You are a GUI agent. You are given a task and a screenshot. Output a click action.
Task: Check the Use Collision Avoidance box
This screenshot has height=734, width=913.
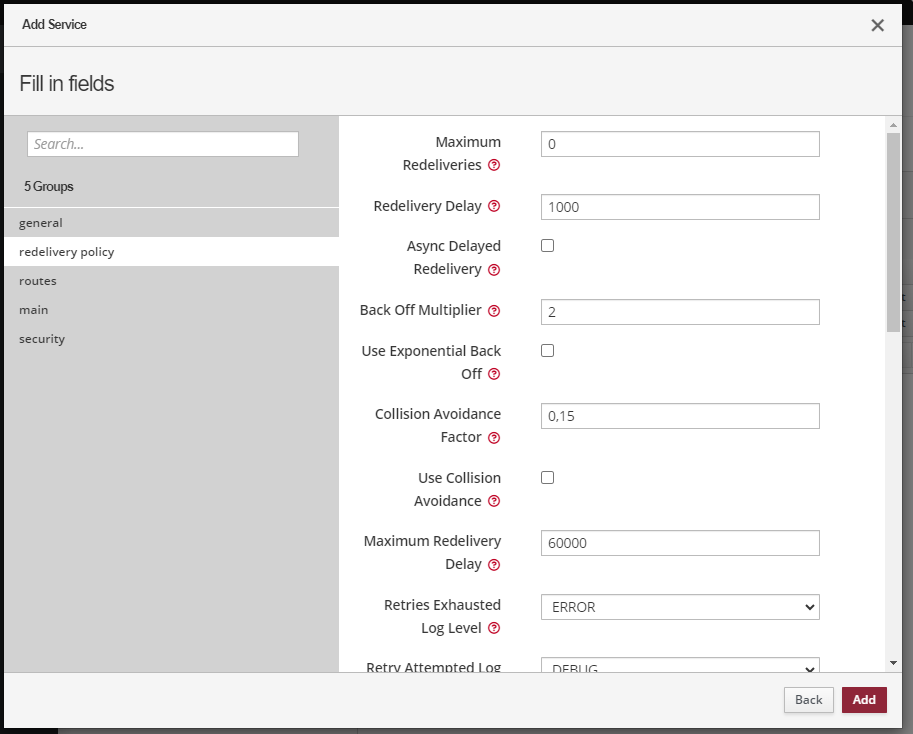click(547, 478)
